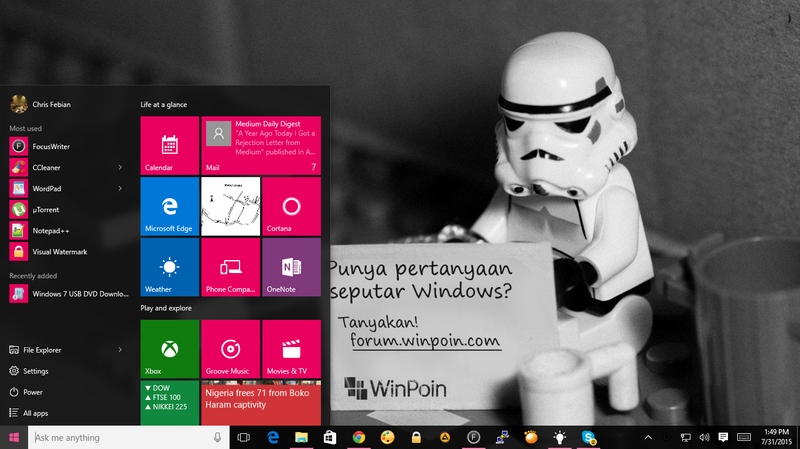The width and height of the screenshot is (800, 449).
Task: Open File Explorer from taskbar
Action: tap(302, 437)
